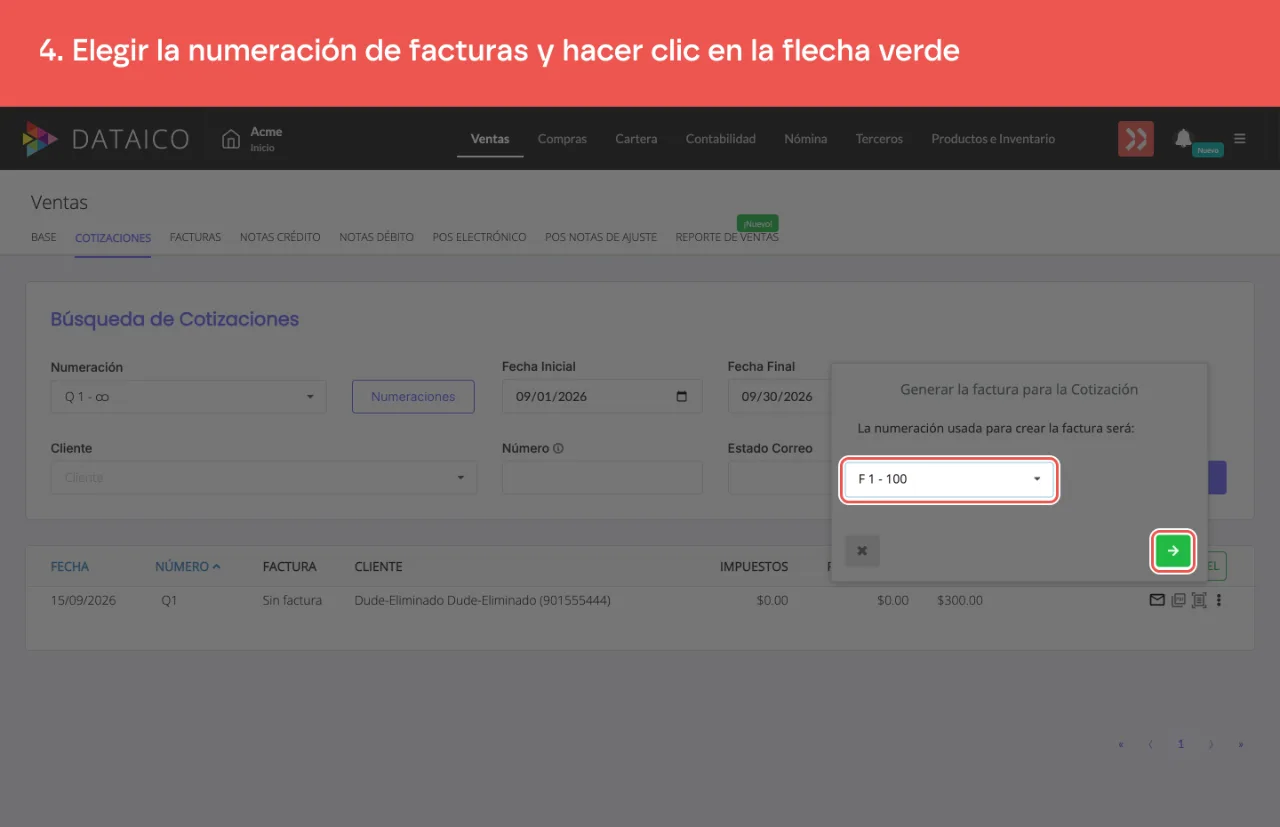Open the Compras menu

click(562, 139)
